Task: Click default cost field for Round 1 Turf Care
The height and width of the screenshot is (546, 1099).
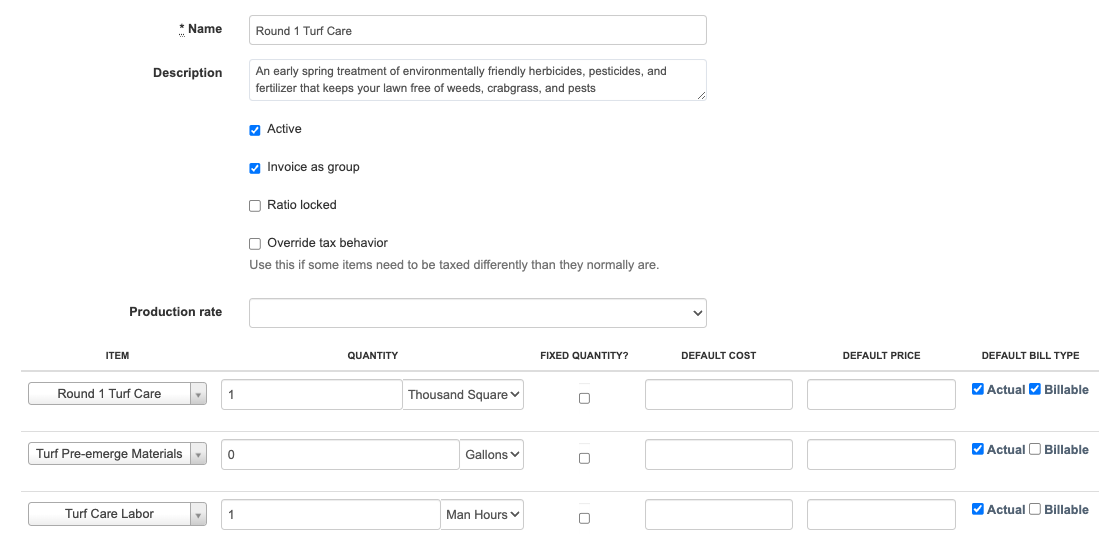Action: click(x=718, y=395)
